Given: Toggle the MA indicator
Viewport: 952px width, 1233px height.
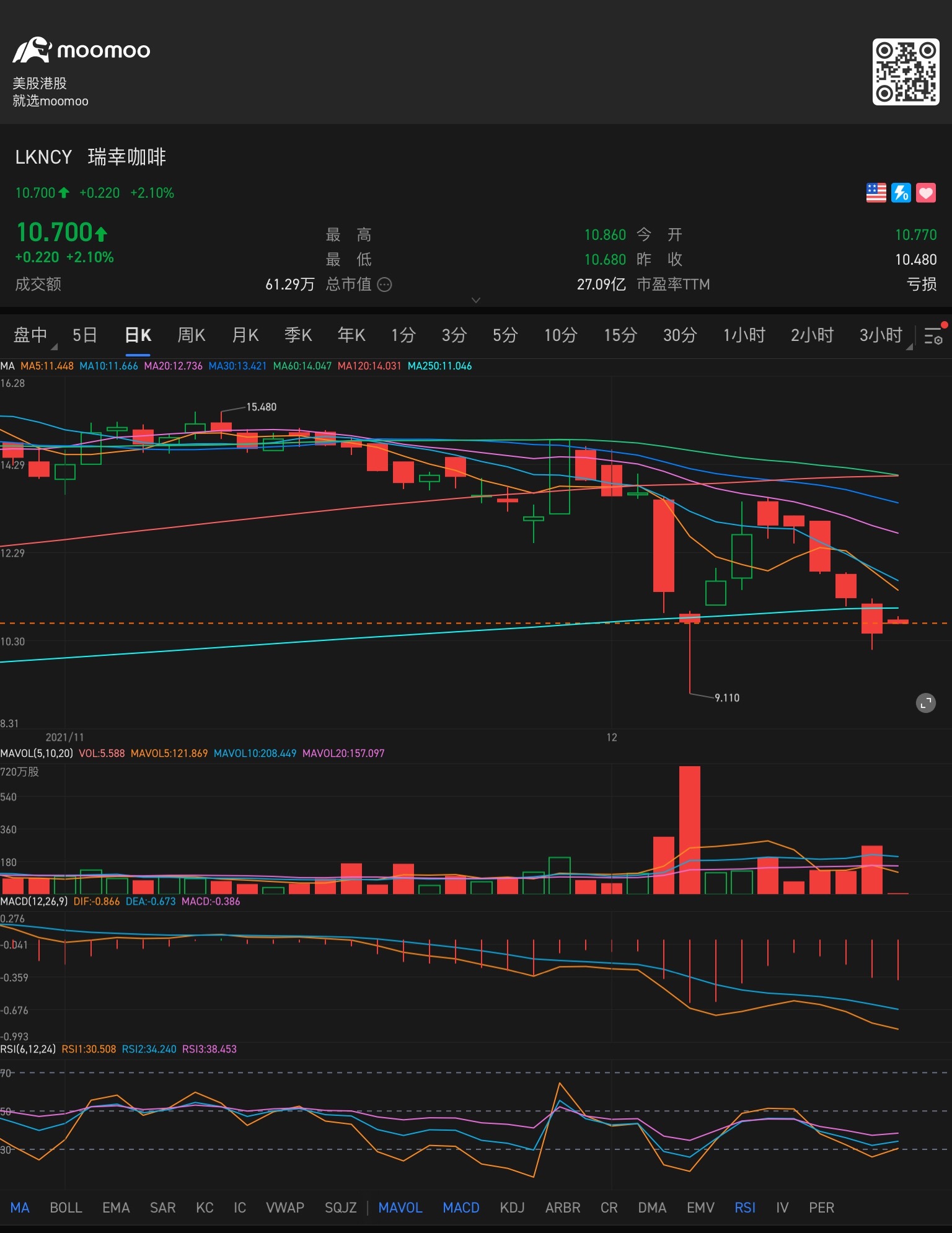Looking at the screenshot, I should click(20, 1207).
